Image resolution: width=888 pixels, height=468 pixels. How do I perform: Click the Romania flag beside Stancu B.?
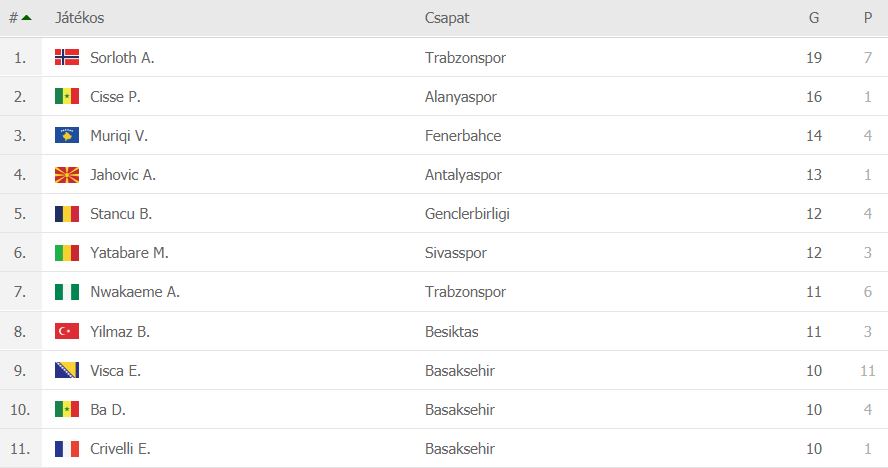pyautogui.click(x=67, y=214)
